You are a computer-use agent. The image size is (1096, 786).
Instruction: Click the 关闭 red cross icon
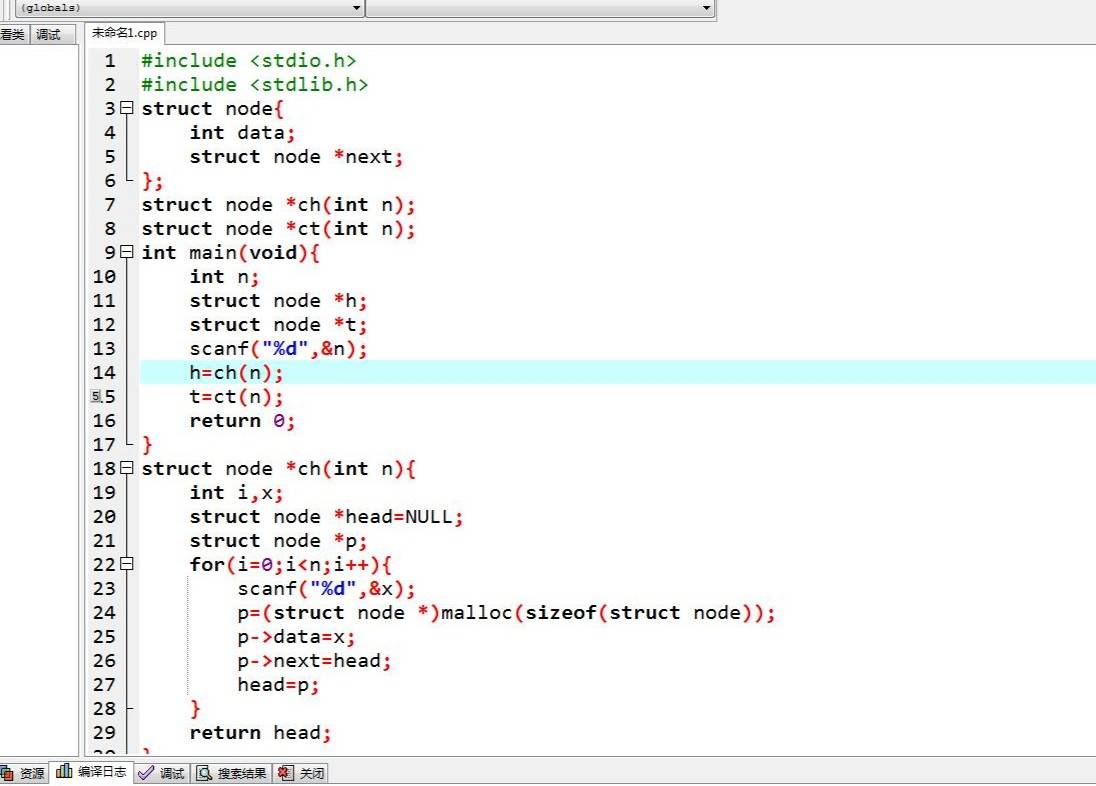point(283,772)
